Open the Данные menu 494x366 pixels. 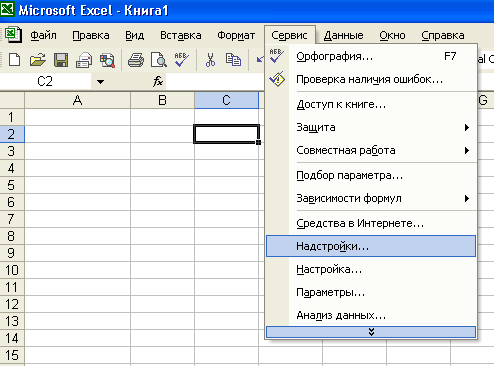pos(343,35)
